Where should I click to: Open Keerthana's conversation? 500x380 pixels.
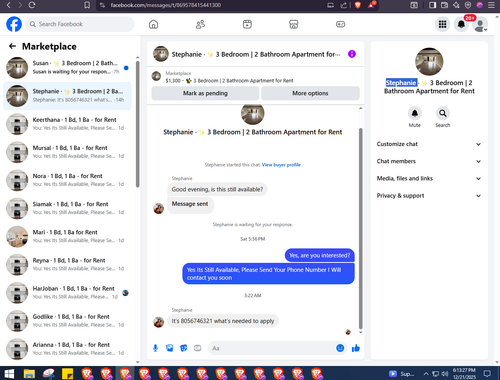coord(67,124)
